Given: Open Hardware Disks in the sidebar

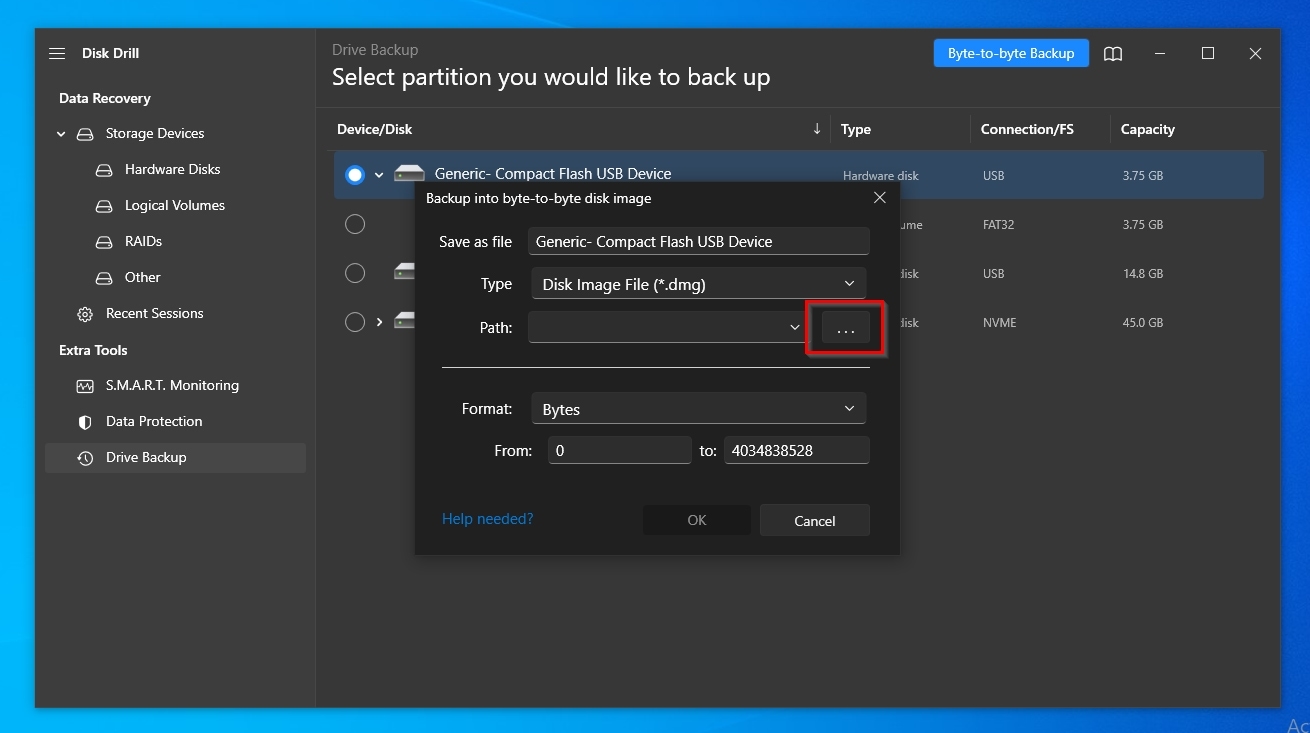Looking at the screenshot, I should tap(172, 170).
